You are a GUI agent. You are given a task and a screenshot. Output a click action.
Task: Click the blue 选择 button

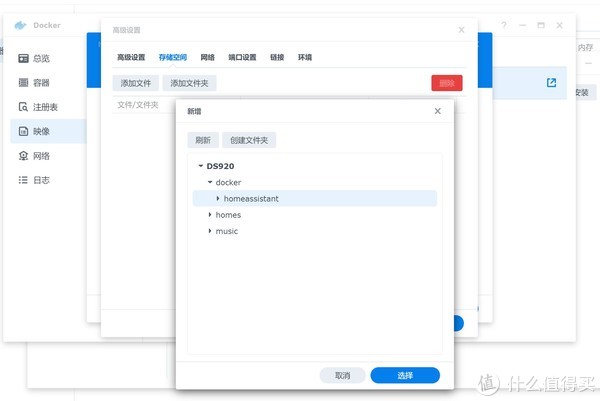(405, 375)
